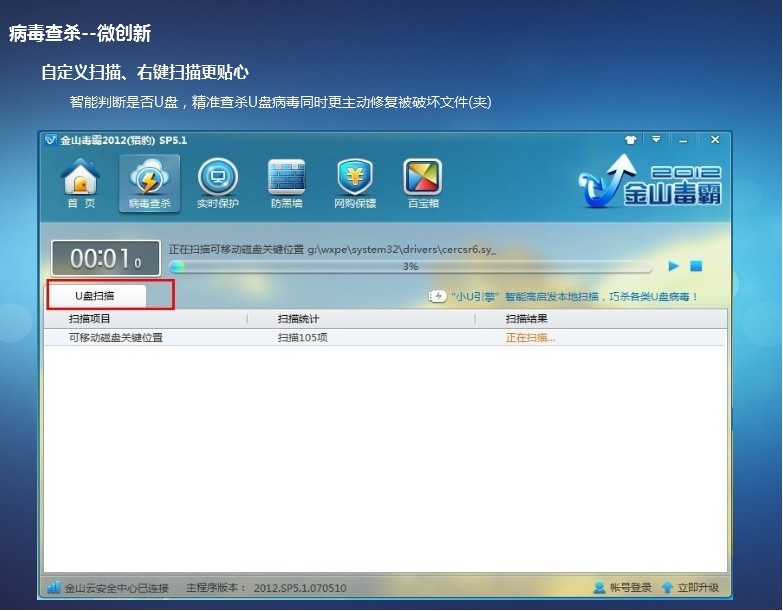The image size is (783, 611).
Task: Select the U盘扫描 tab
Action: pos(95,296)
